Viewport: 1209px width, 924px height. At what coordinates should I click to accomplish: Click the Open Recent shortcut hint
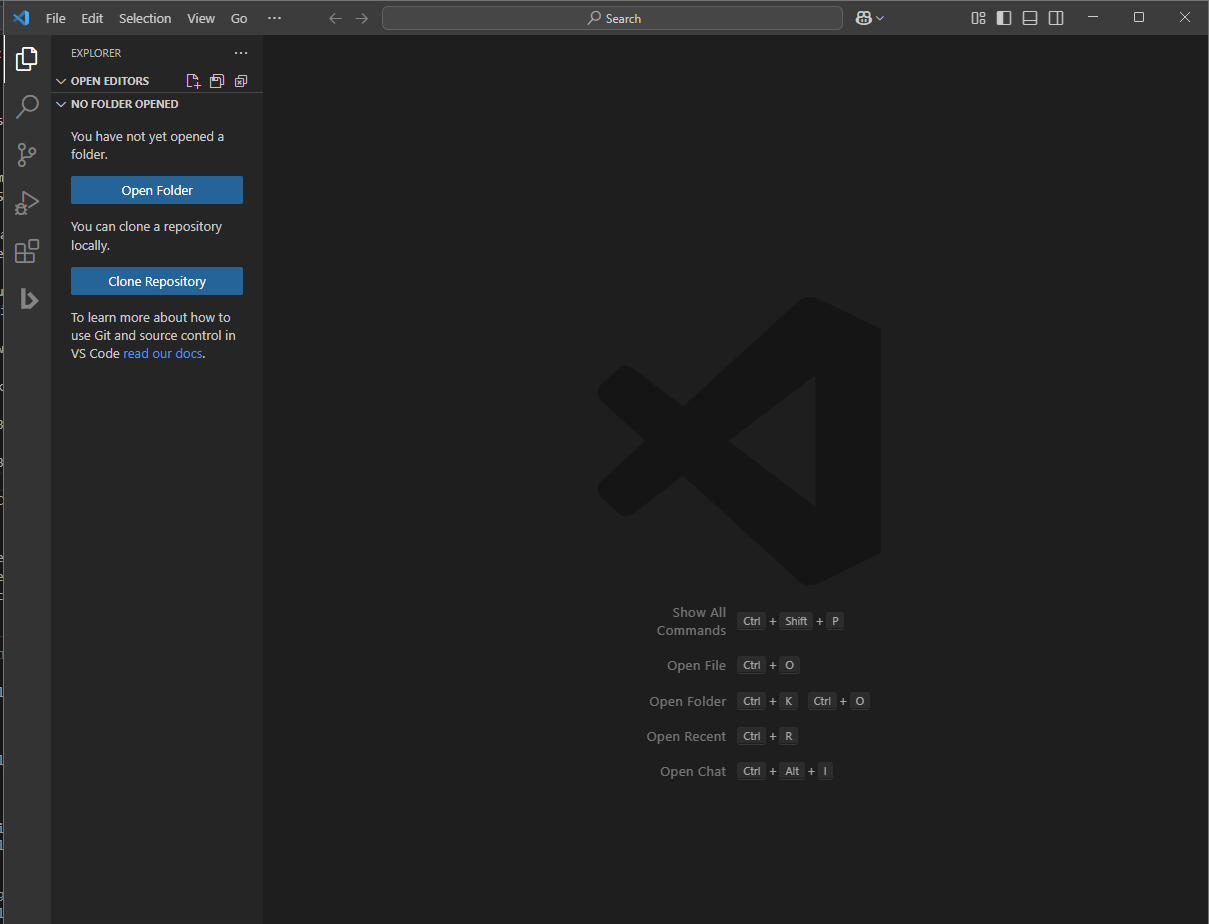(722, 736)
